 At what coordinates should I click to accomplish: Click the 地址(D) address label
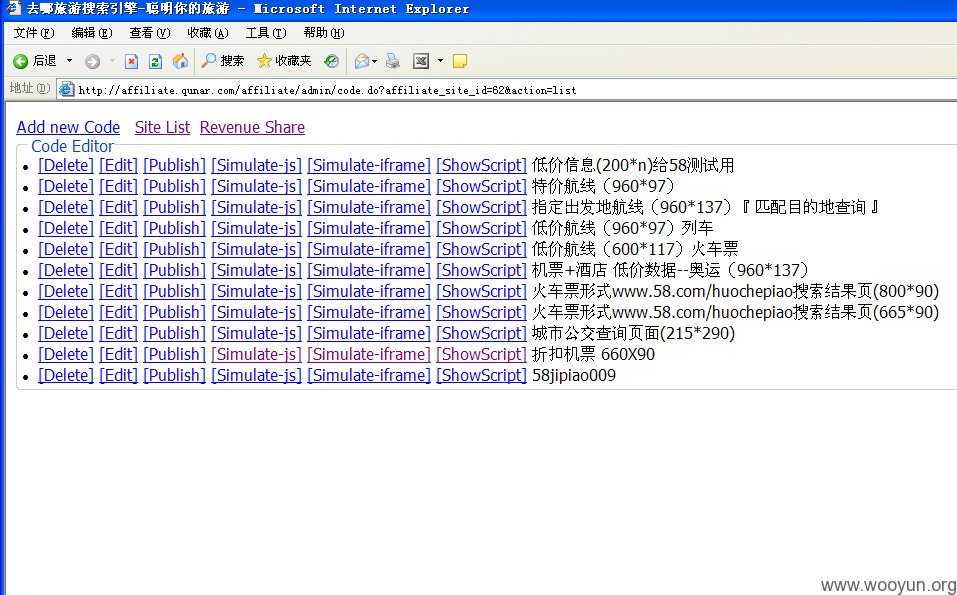[x=30, y=88]
